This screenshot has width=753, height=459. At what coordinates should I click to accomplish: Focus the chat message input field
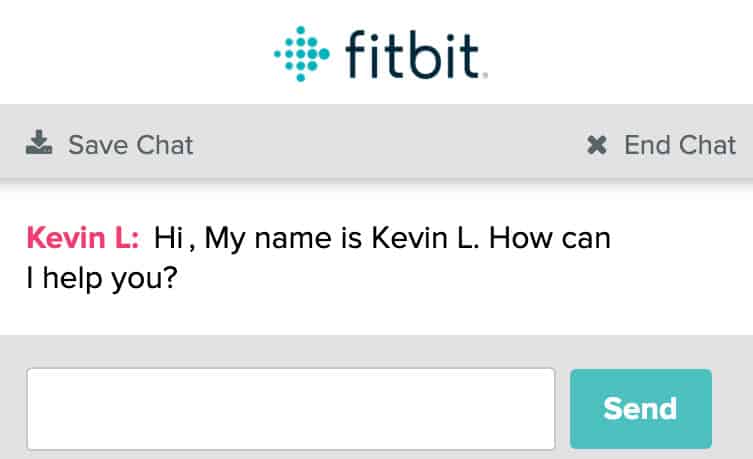pos(290,409)
